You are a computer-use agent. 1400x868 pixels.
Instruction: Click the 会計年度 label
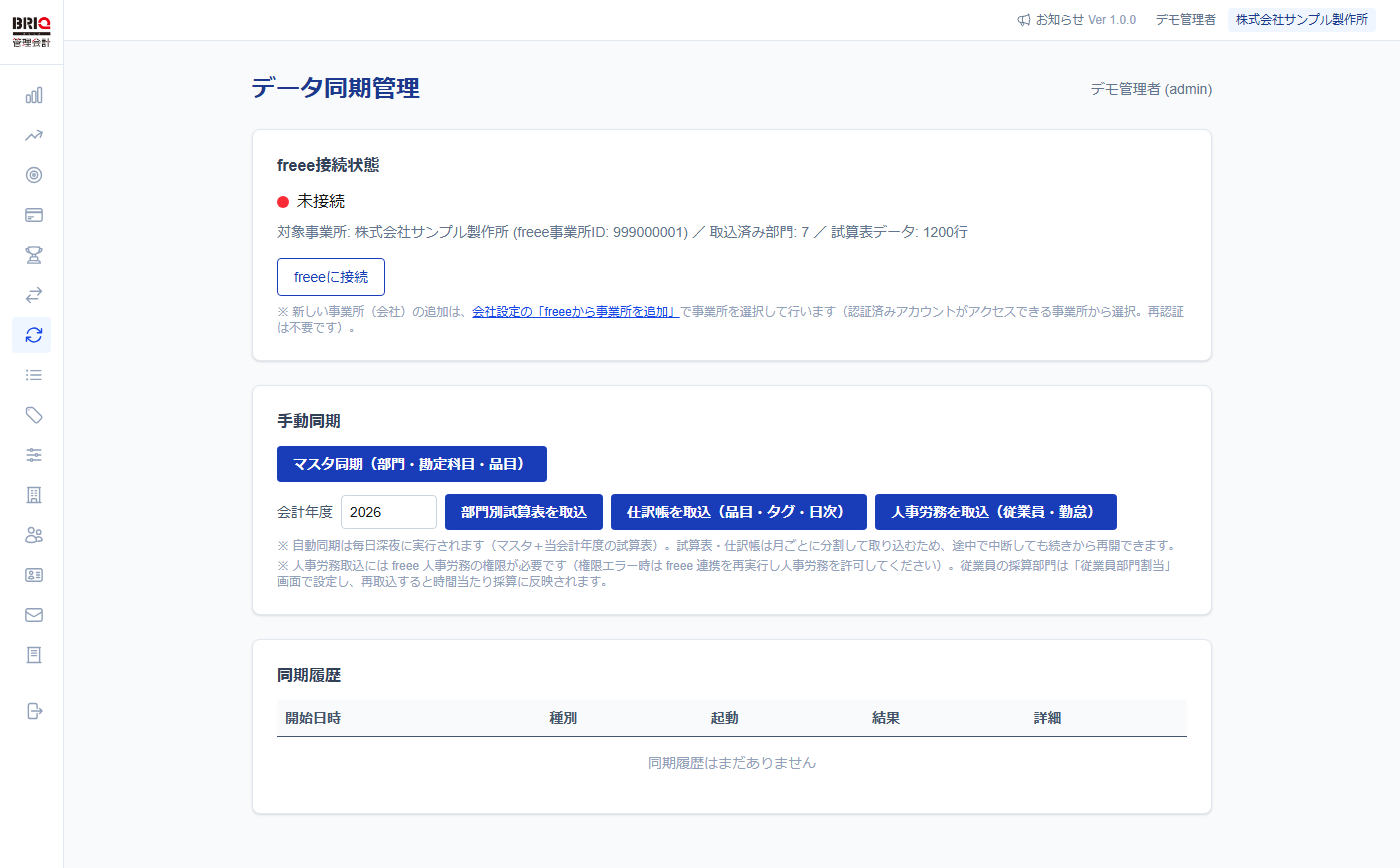point(305,512)
